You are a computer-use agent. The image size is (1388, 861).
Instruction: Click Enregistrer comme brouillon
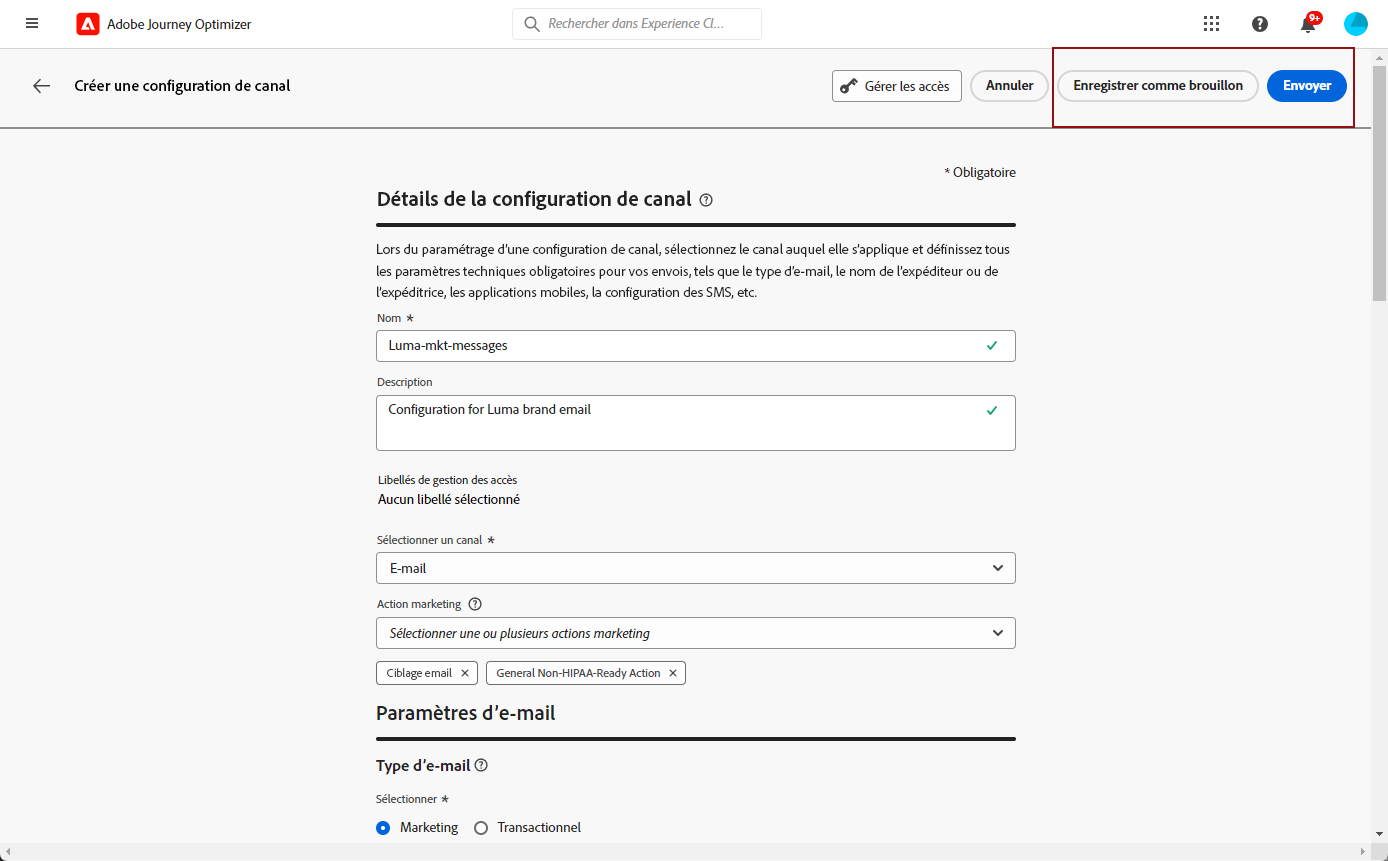(x=1158, y=86)
